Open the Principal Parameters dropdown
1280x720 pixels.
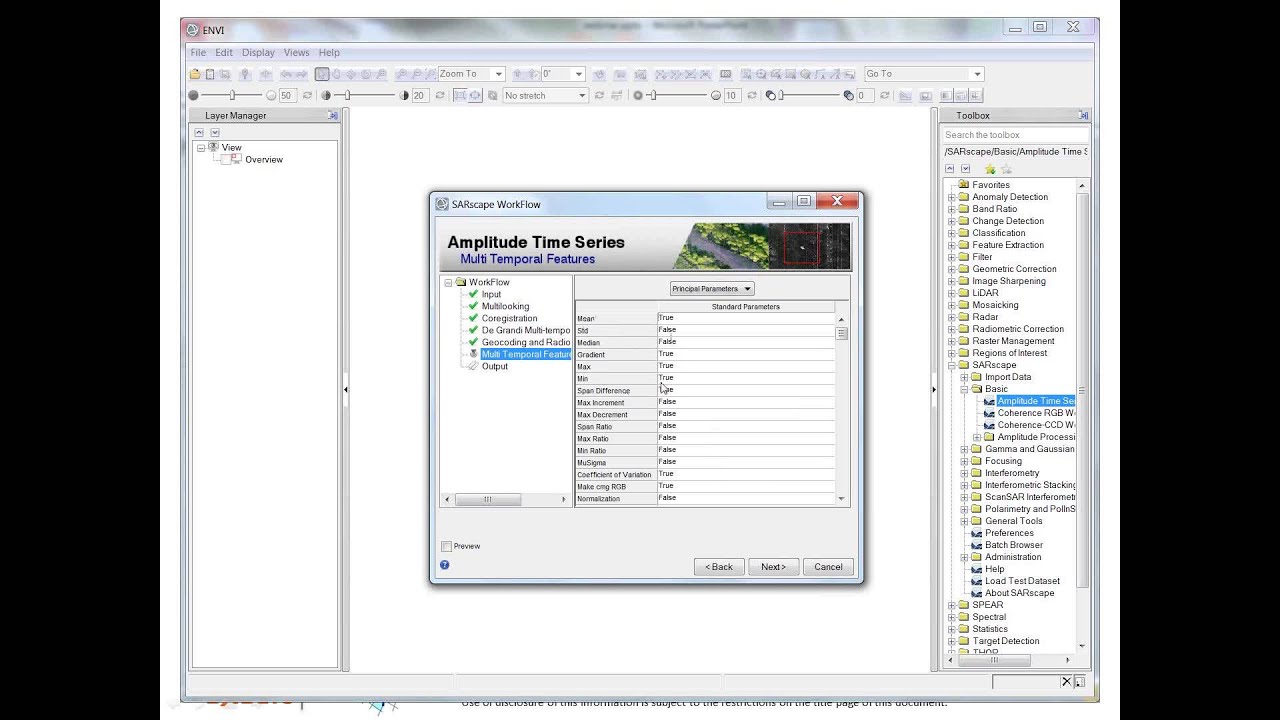point(712,289)
